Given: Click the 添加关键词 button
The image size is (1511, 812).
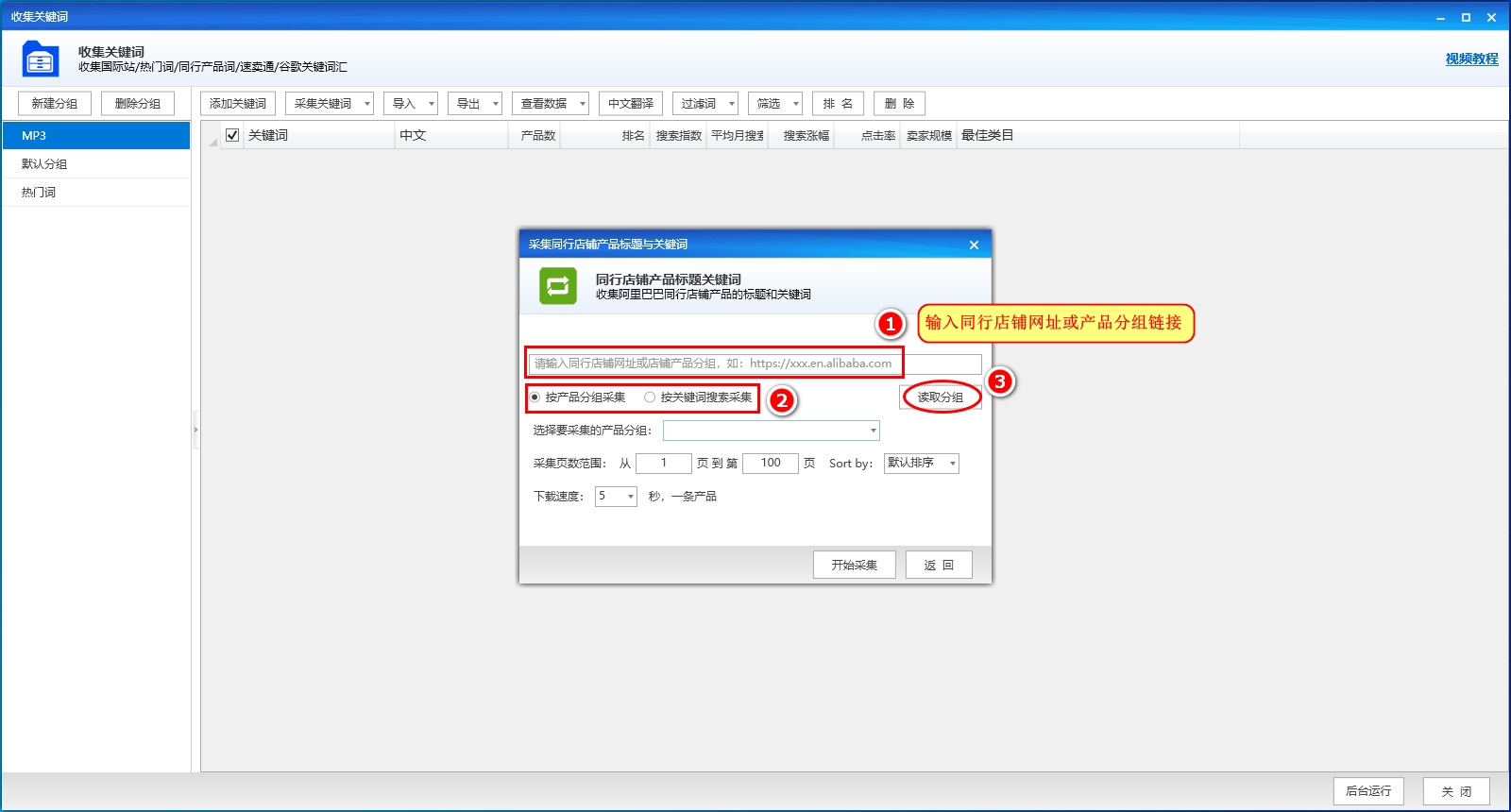Looking at the screenshot, I should (238, 104).
